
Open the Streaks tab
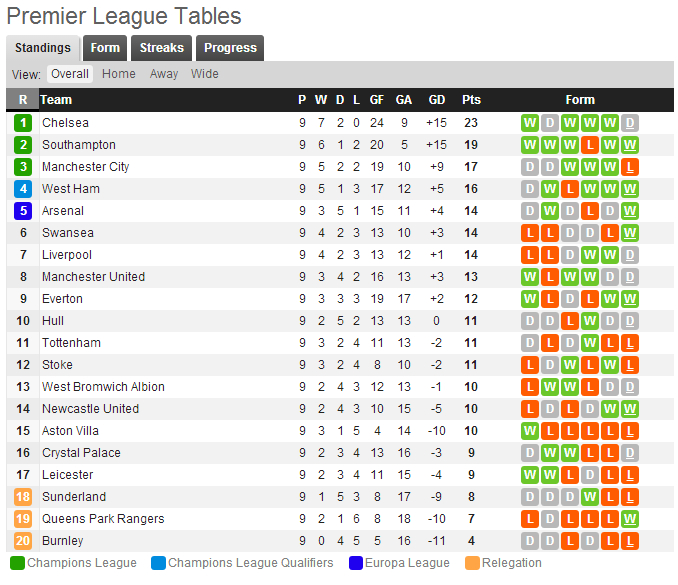(x=161, y=48)
